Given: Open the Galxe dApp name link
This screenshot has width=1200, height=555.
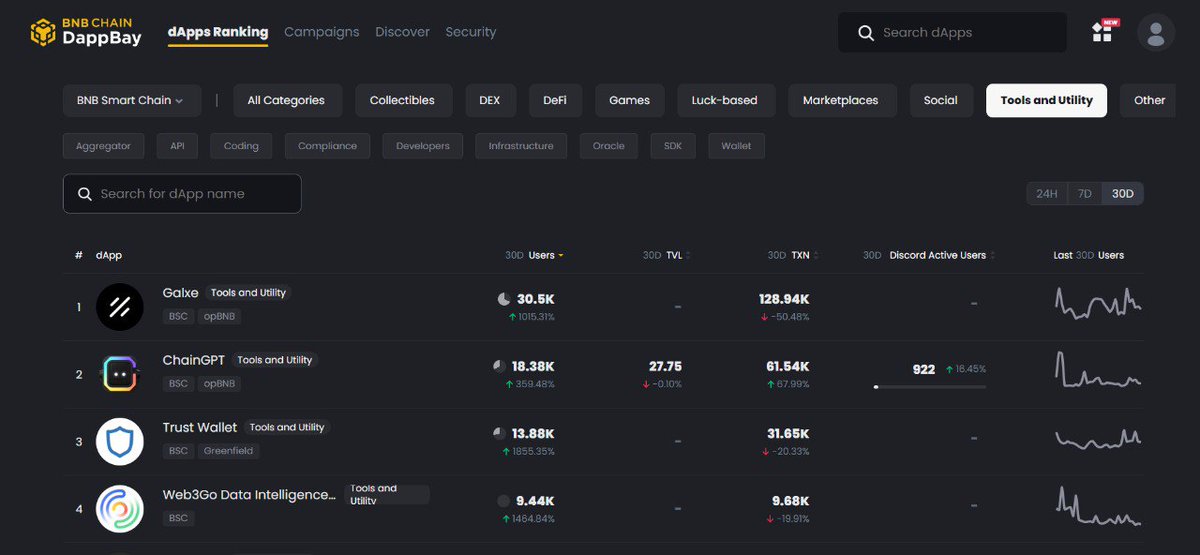Looking at the screenshot, I should [181, 293].
